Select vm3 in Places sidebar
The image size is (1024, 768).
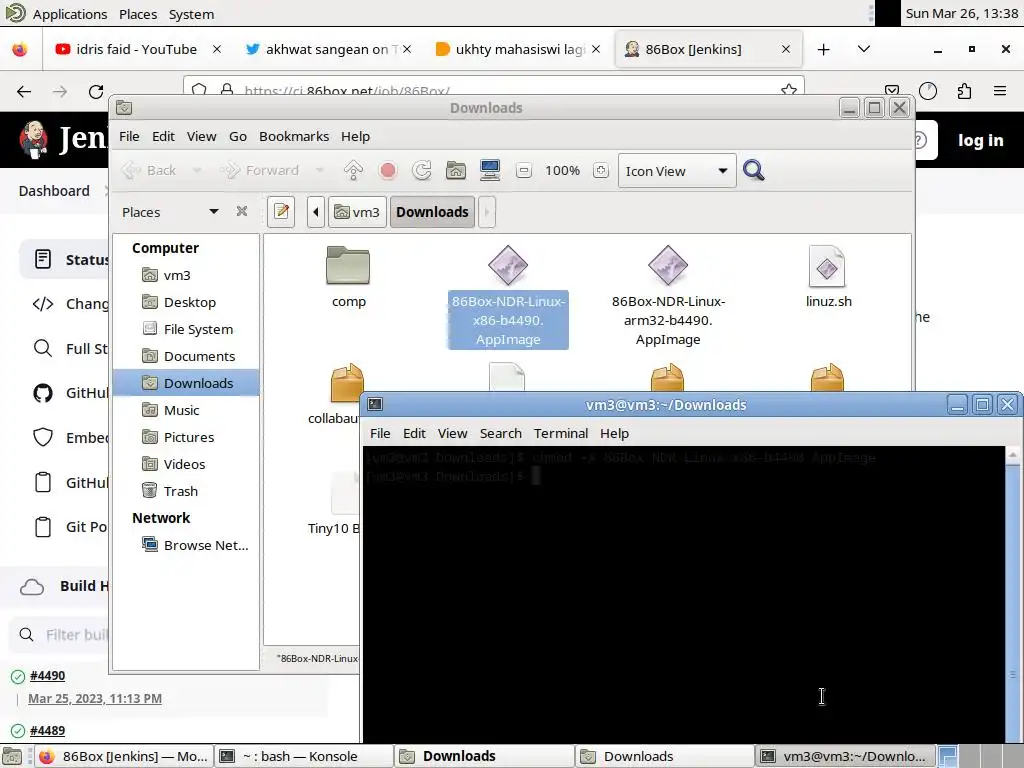[x=177, y=275]
